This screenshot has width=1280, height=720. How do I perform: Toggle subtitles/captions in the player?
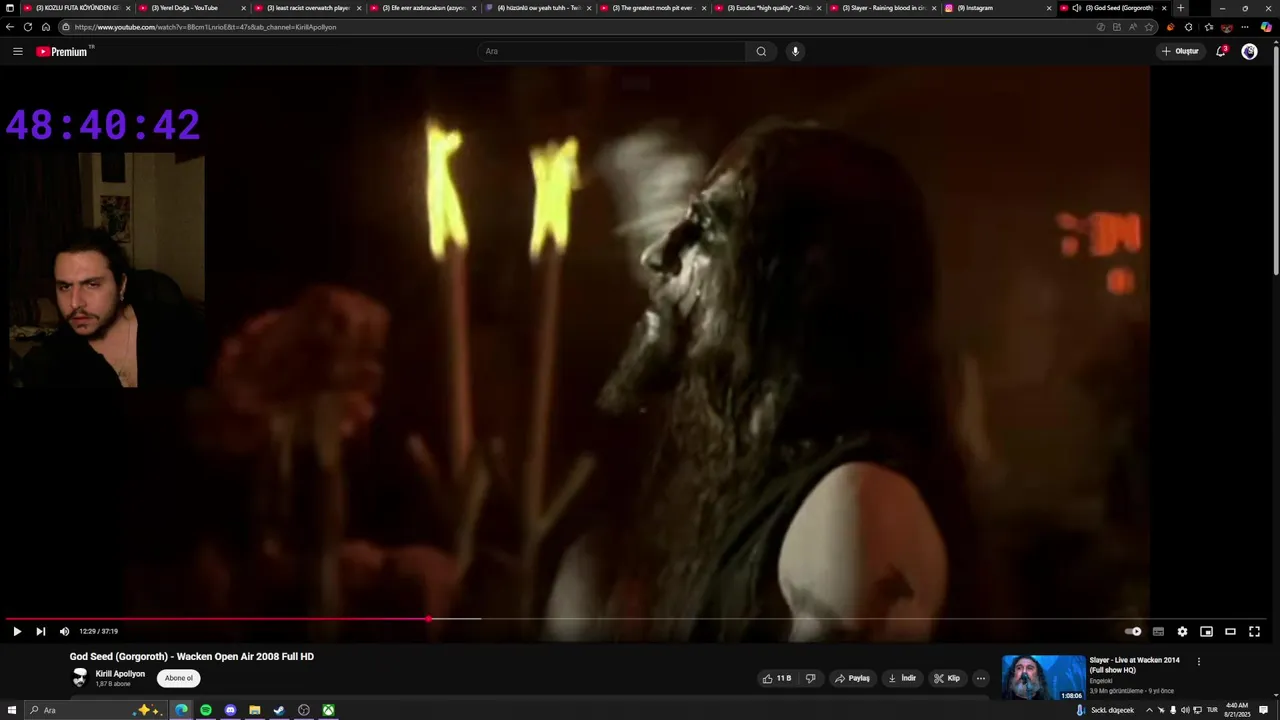tap(1158, 631)
